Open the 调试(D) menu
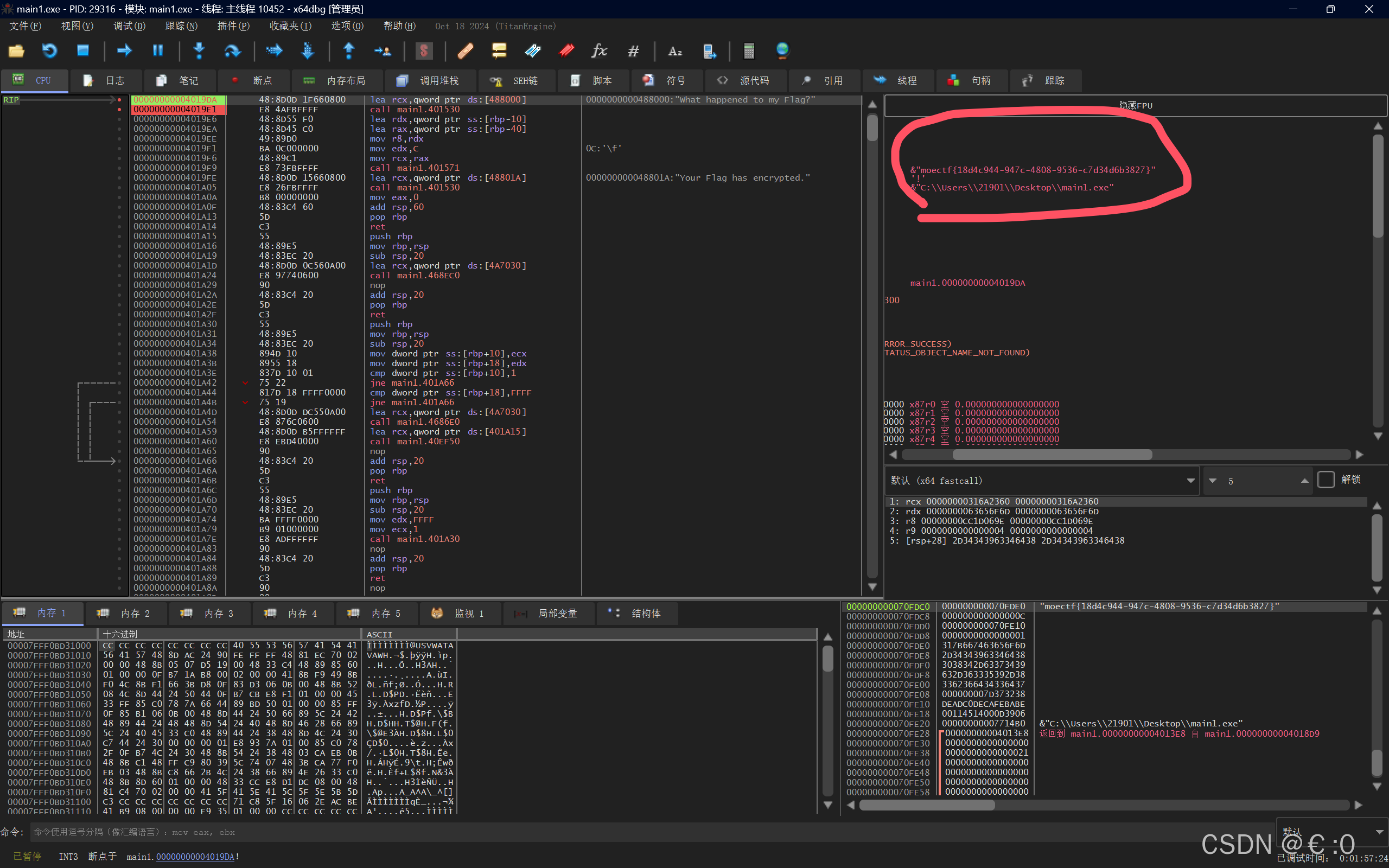The height and width of the screenshot is (868, 1389). coord(129,26)
